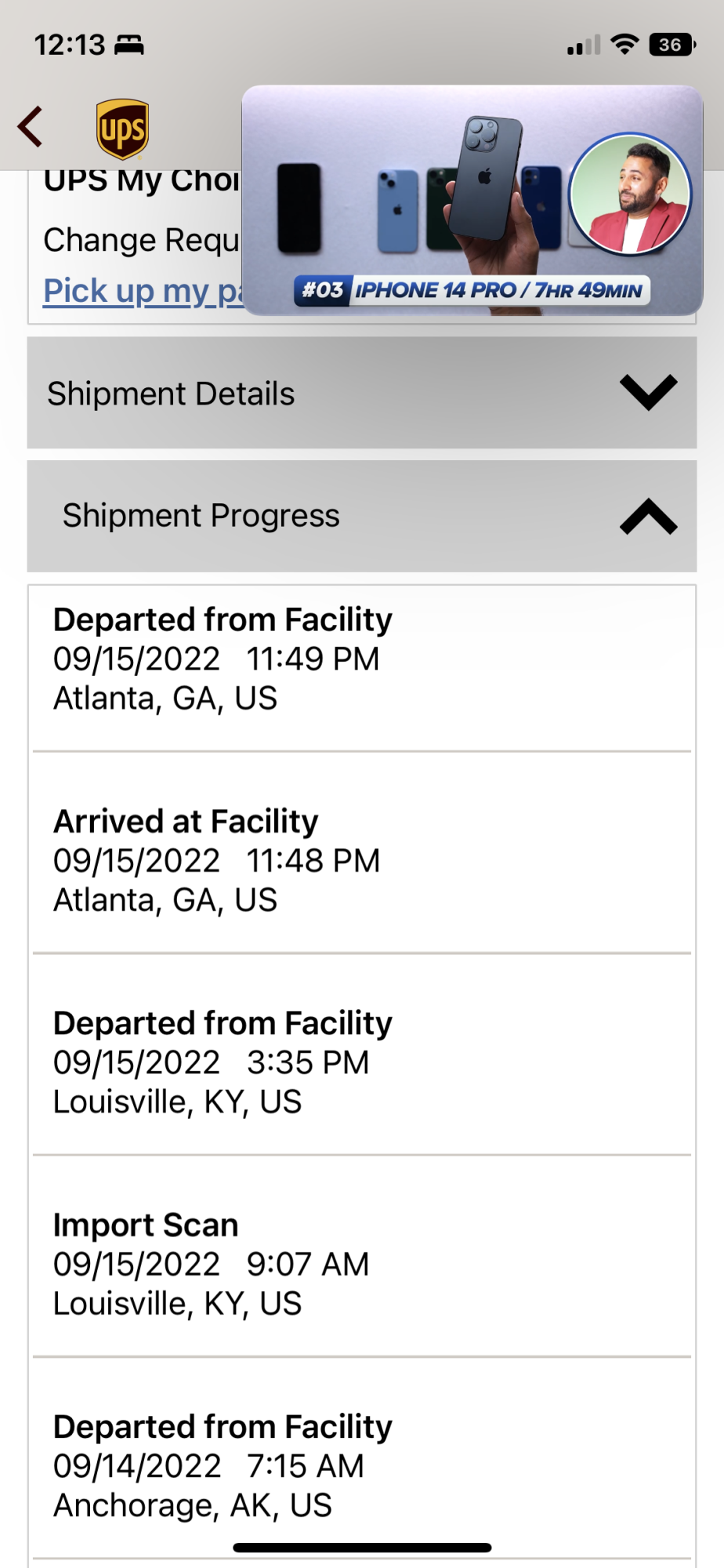Open the Pick up my package link
The image size is (724, 1568).
pyautogui.click(x=141, y=291)
